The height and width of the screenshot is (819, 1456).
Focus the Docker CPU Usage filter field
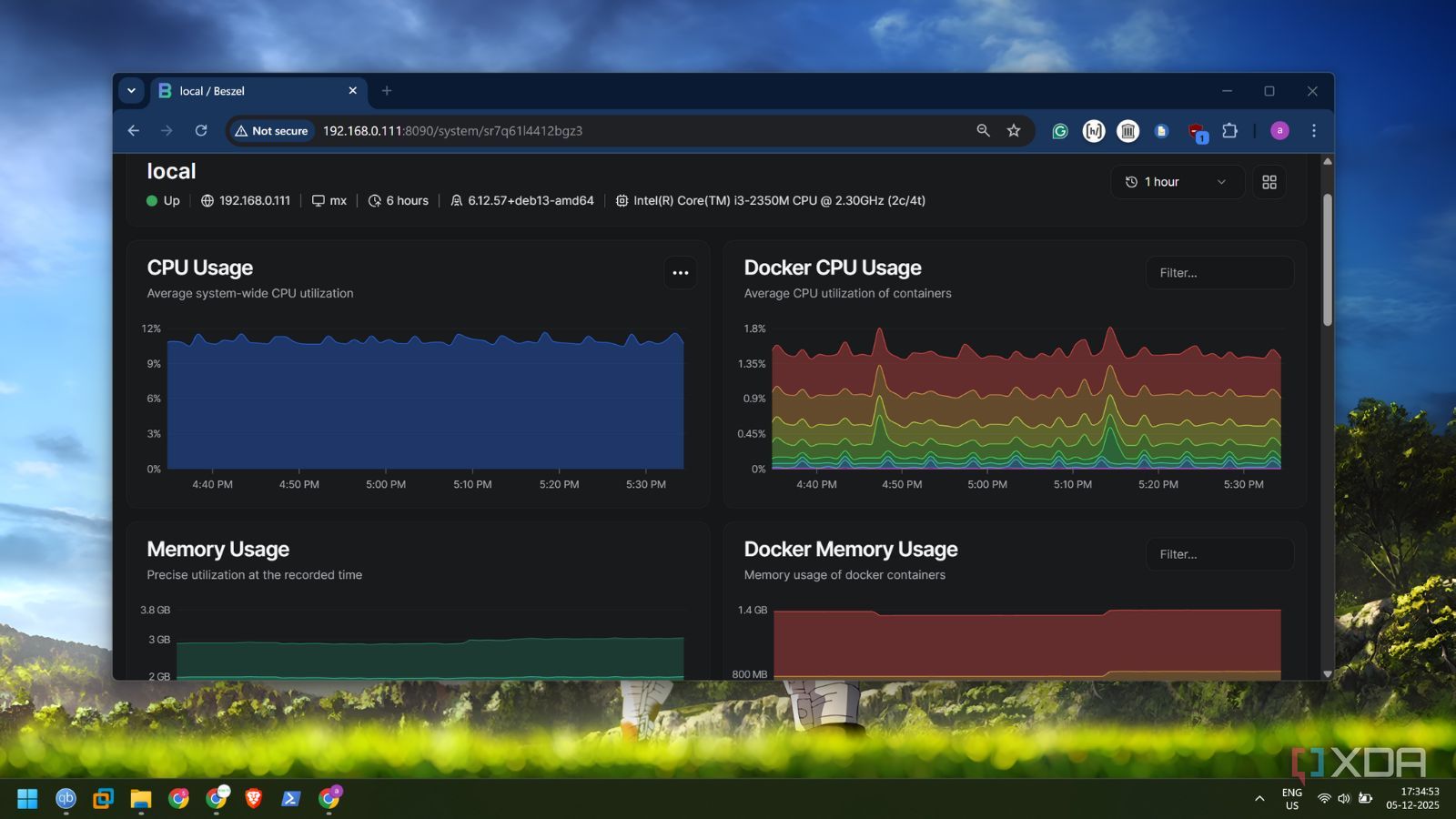(x=1219, y=273)
